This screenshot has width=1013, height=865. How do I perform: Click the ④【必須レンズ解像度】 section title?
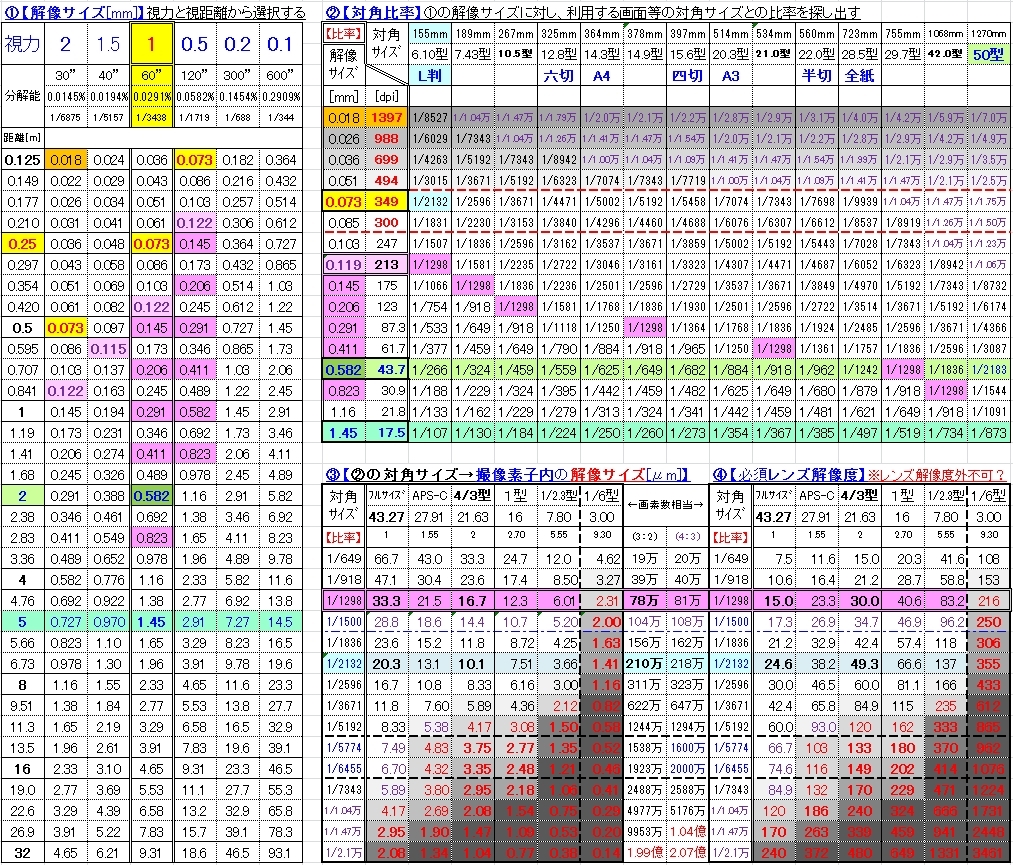(x=788, y=475)
